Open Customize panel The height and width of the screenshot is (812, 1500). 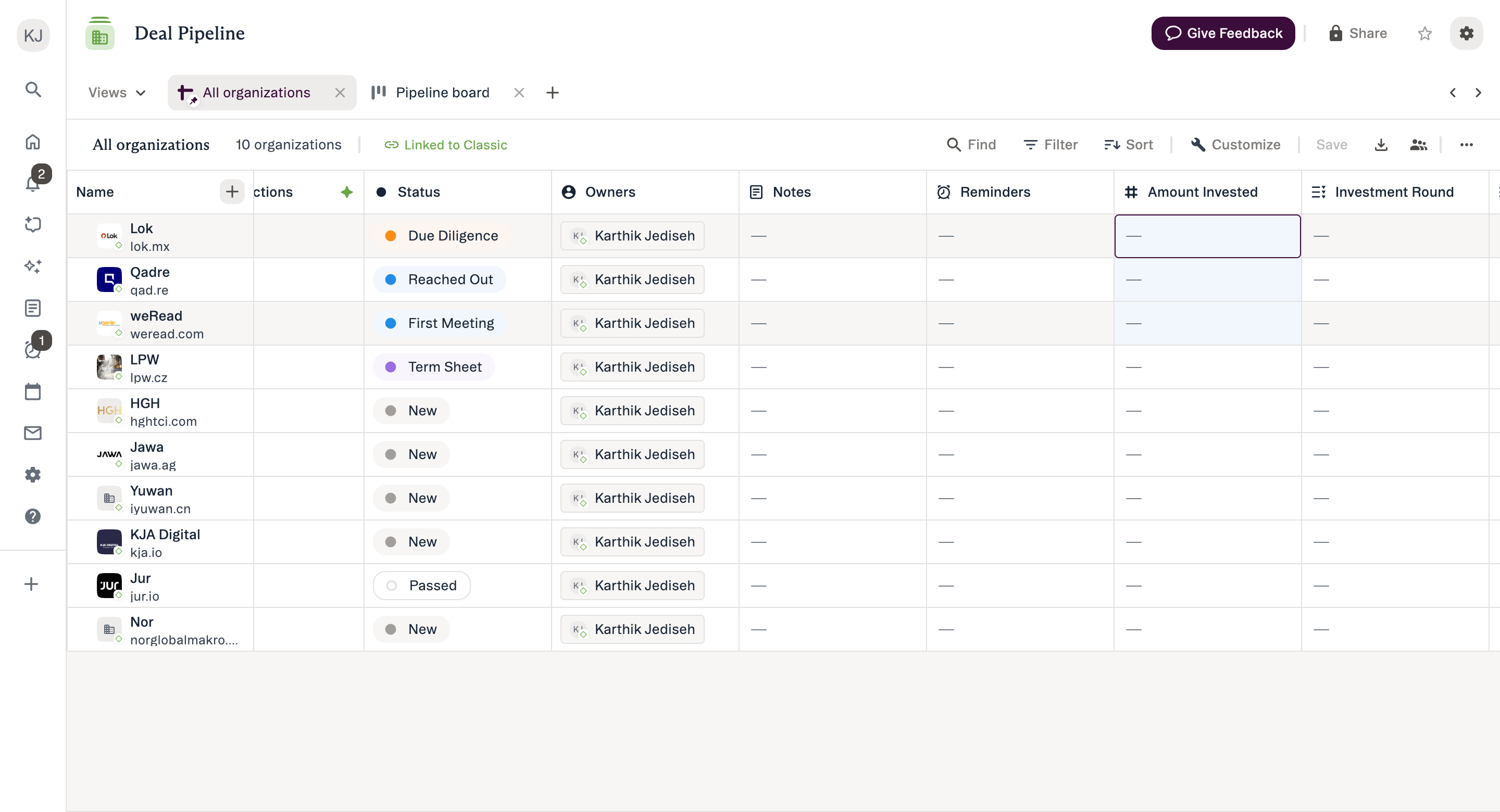pos(1235,145)
